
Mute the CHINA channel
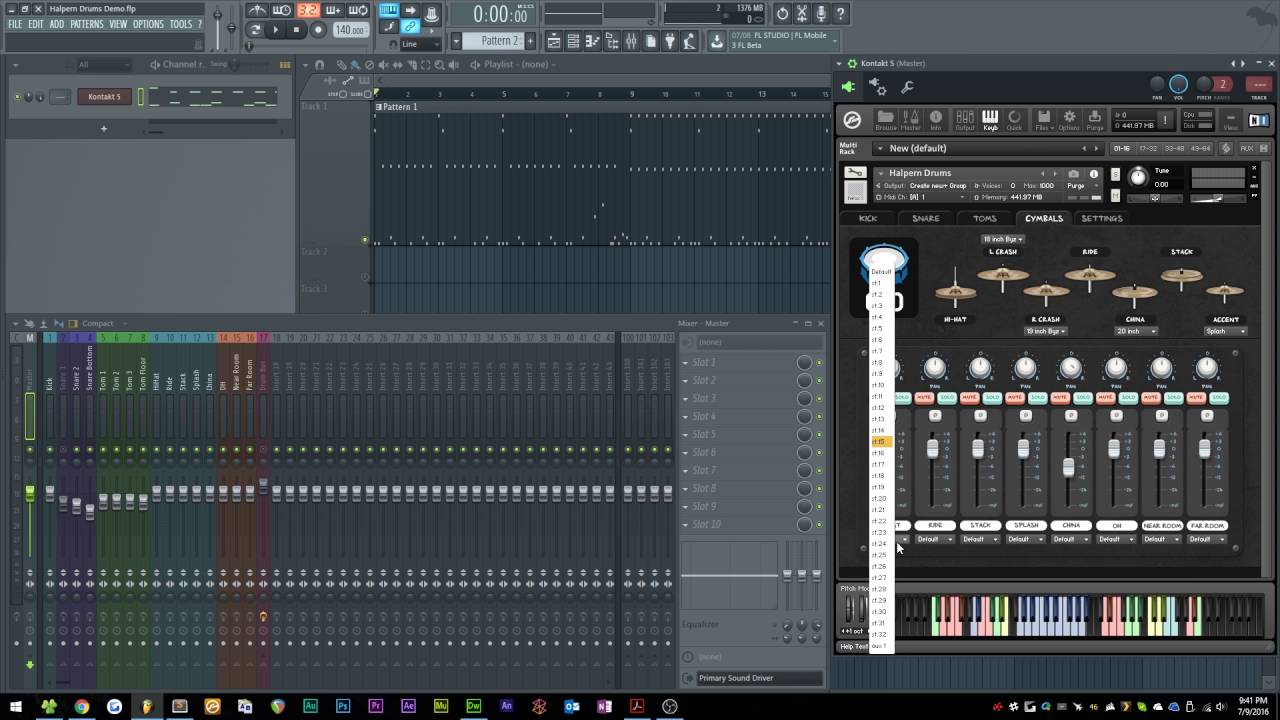click(1060, 398)
